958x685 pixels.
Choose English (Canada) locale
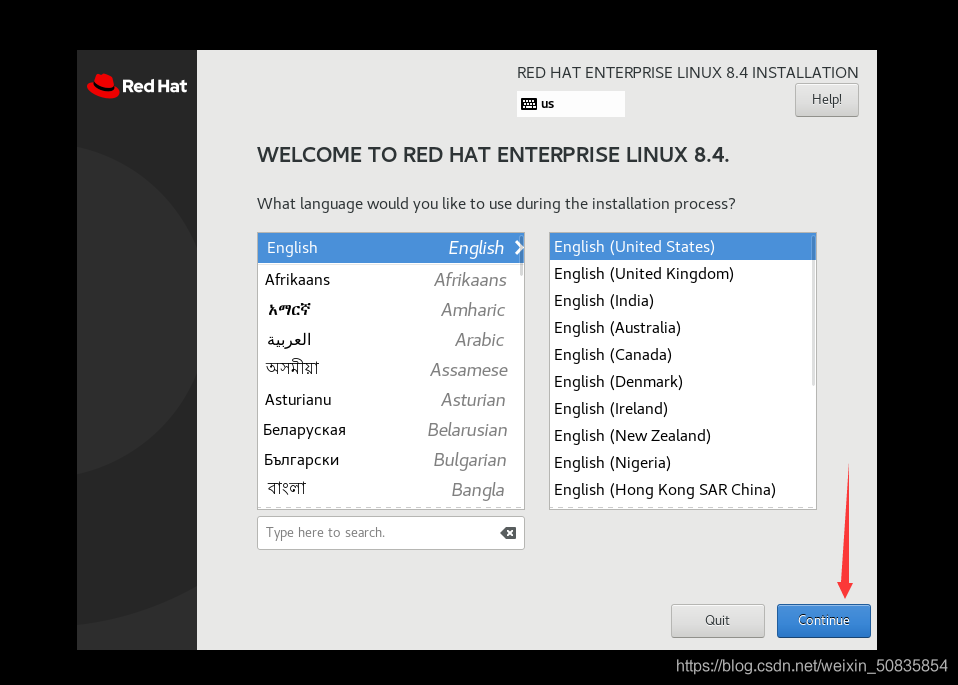click(x=681, y=354)
